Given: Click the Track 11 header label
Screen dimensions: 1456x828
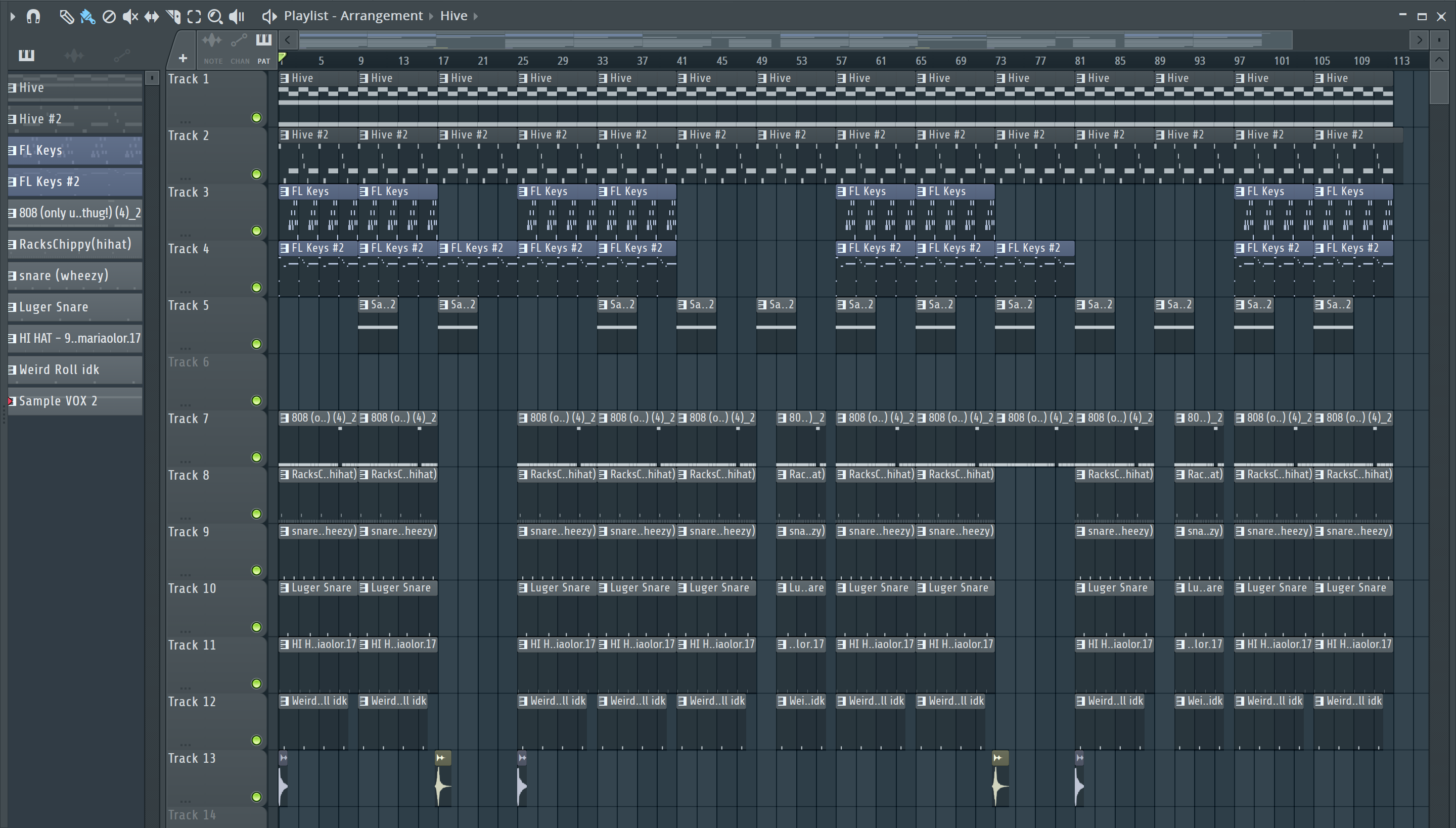Looking at the screenshot, I should tap(192, 646).
